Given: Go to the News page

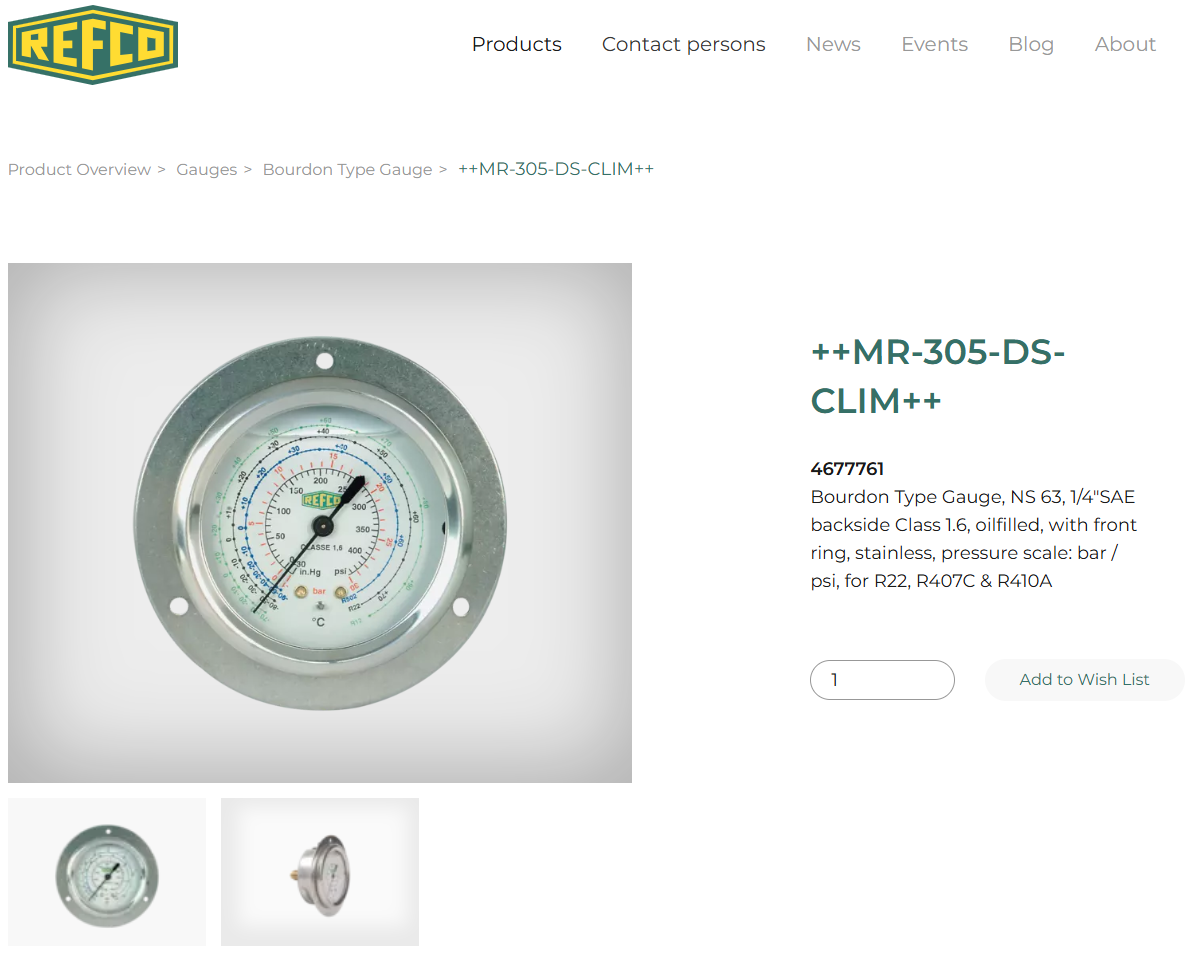Looking at the screenshot, I should (x=833, y=44).
